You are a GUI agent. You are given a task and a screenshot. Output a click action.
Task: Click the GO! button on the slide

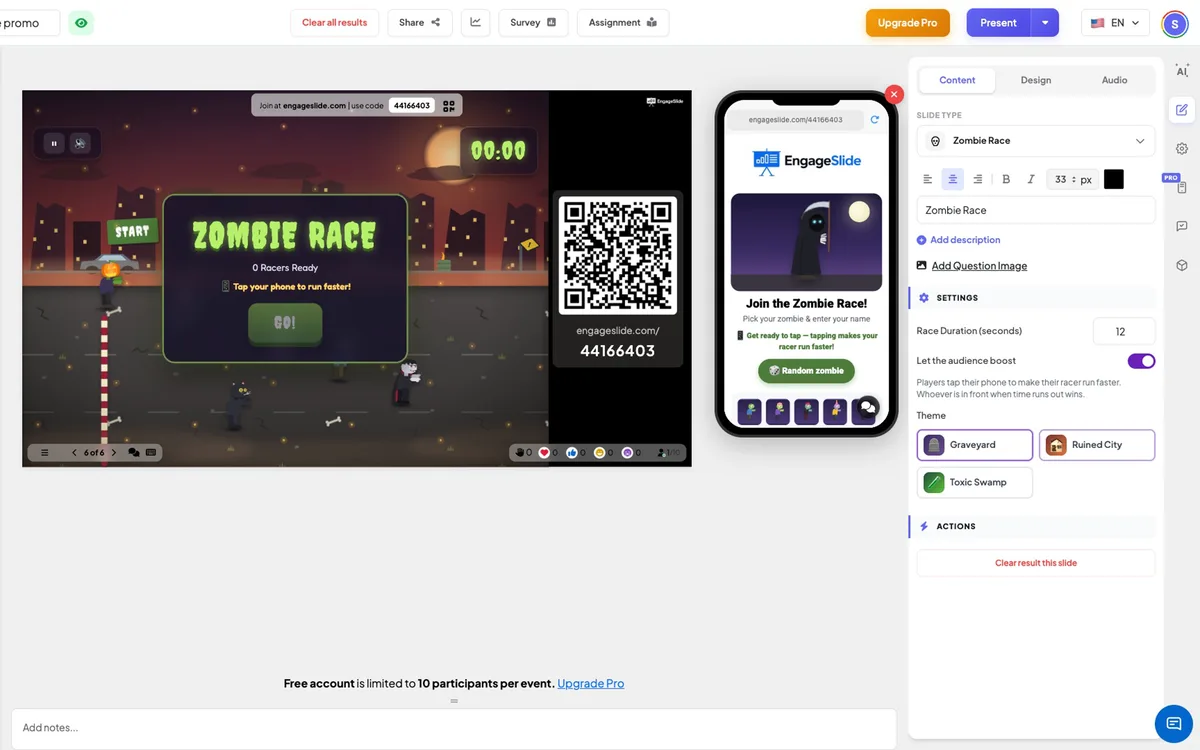[x=285, y=324]
